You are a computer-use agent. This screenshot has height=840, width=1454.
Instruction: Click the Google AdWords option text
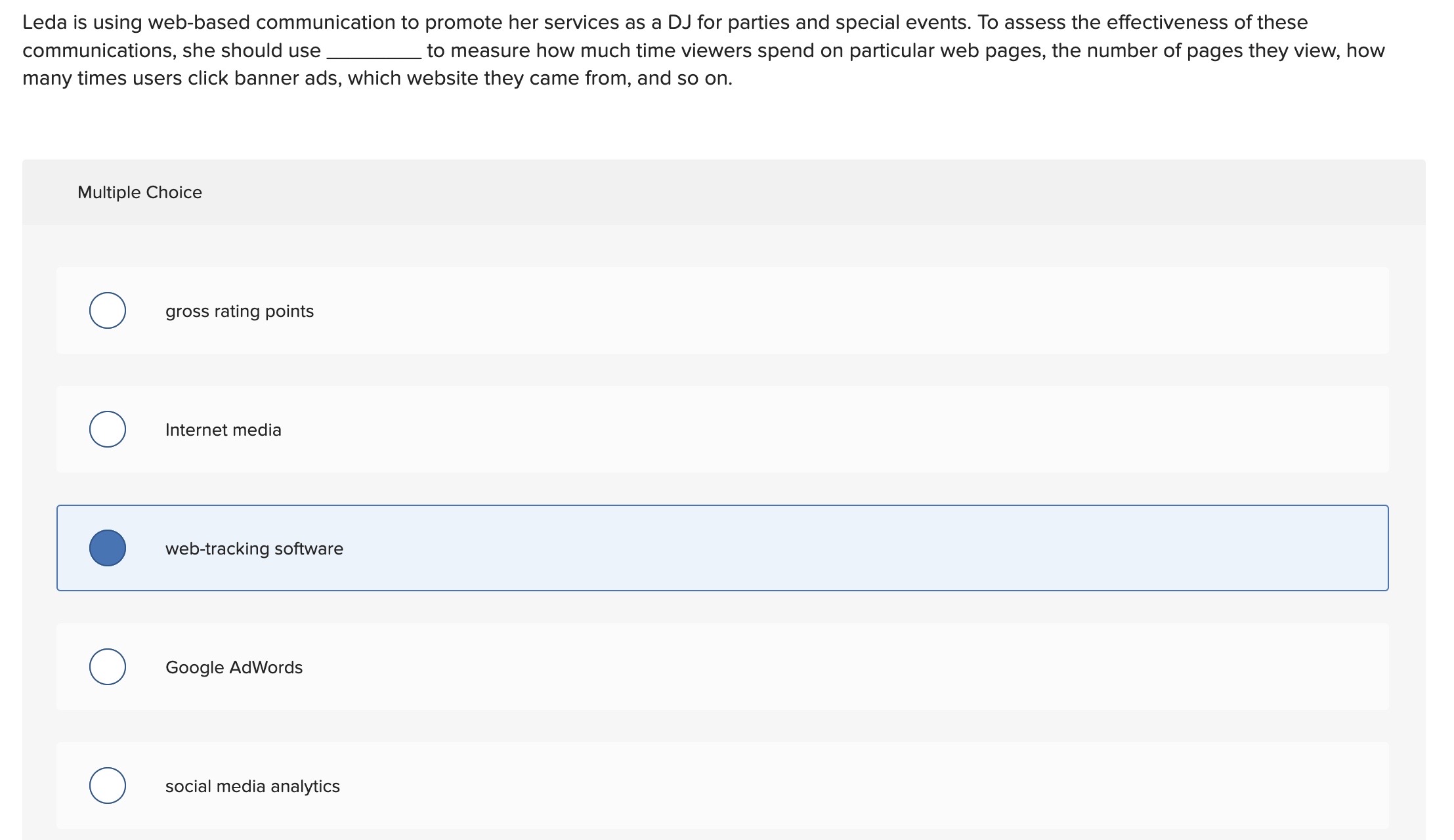(234, 667)
